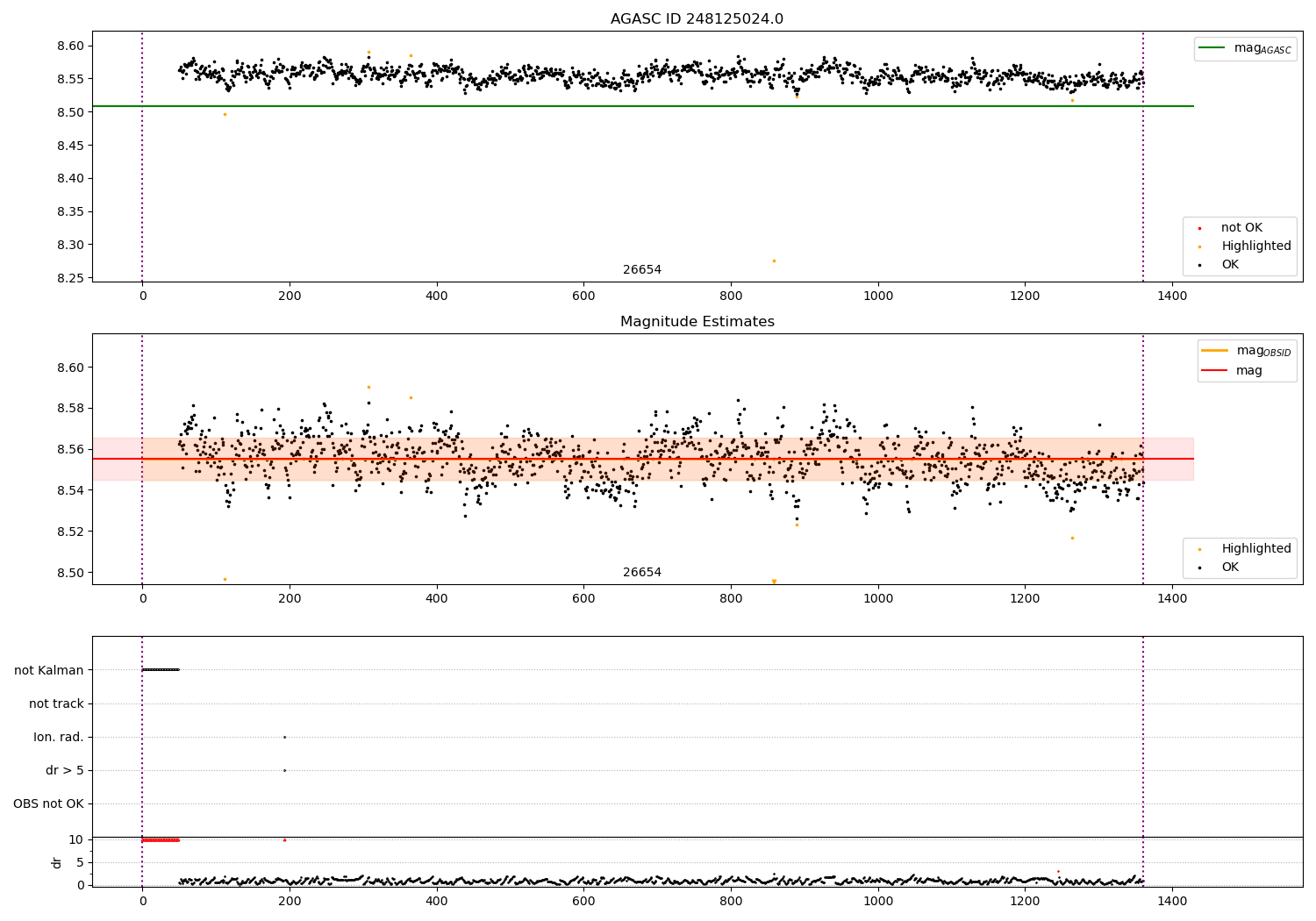
Task: Click the plot title AGASC ID 248125024.0
Action: click(x=697, y=19)
